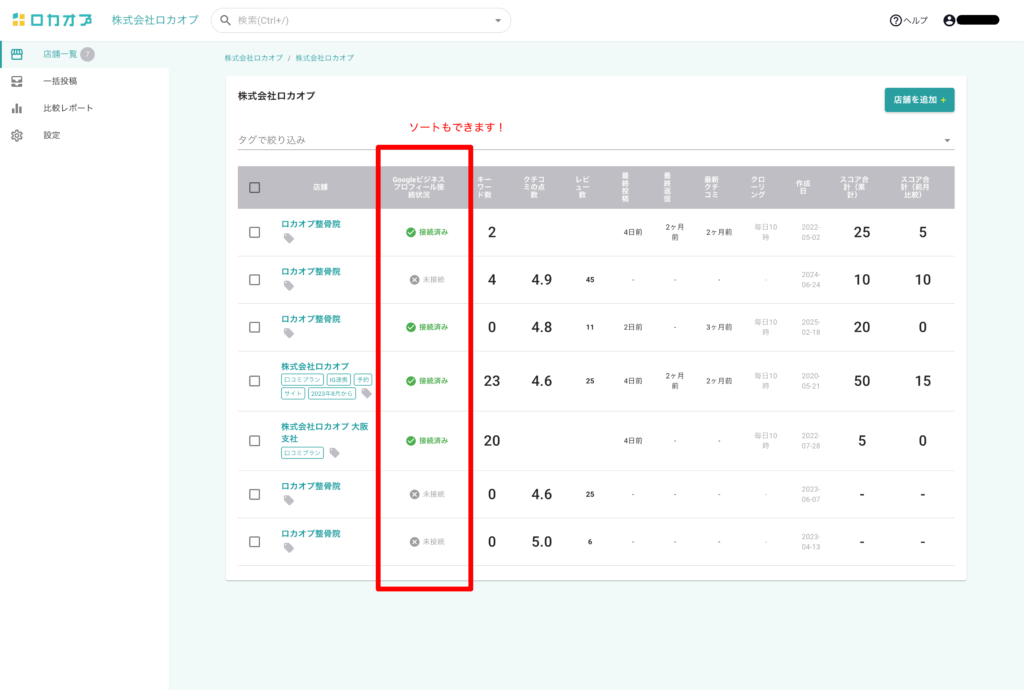Click 口コミプラン chip in 大阪支社 row
The height and width of the screenshot is (690, 1024).
(302, 453)
